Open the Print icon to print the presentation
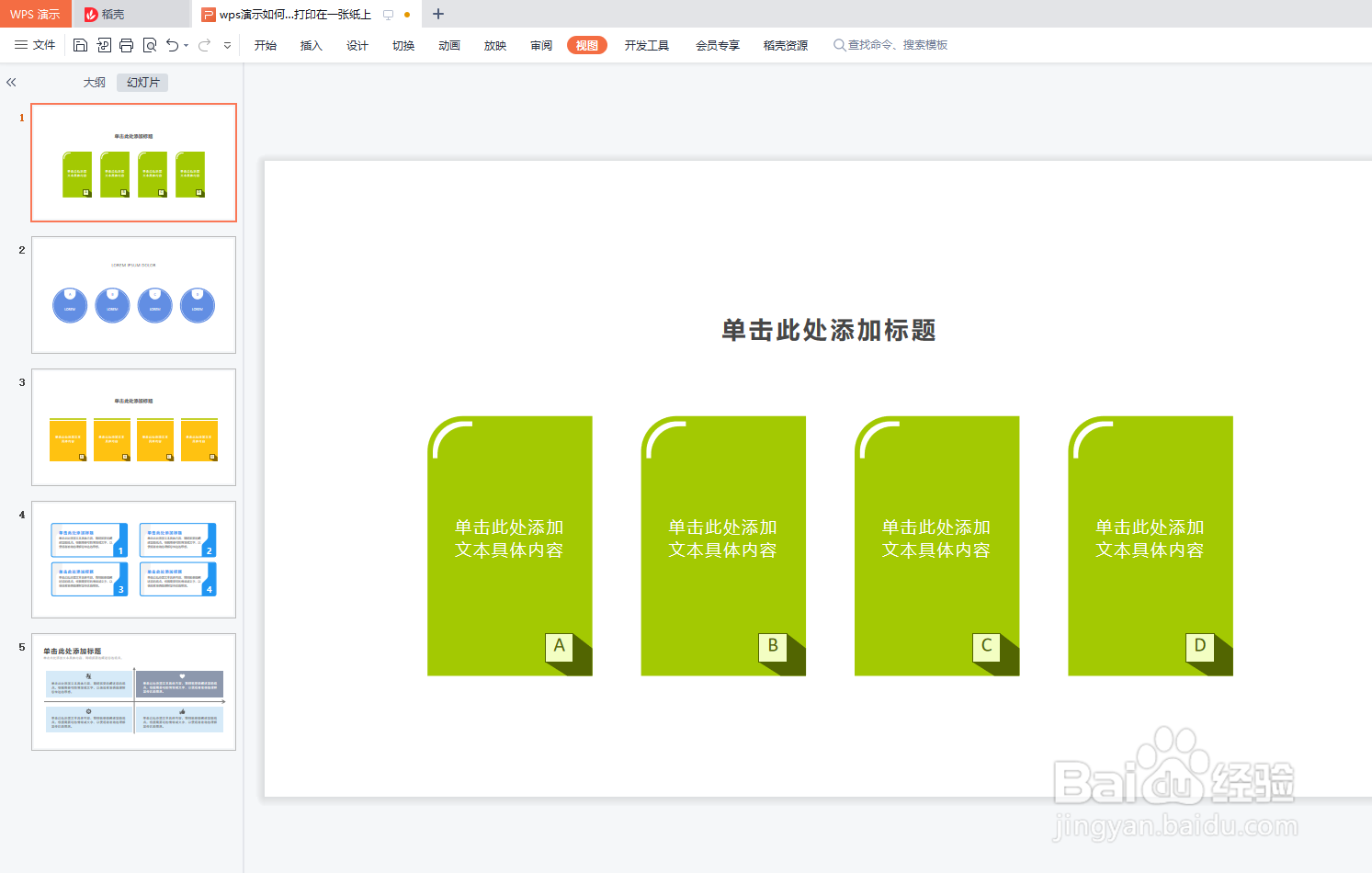The height and width of the screenshot is (873, 1372). click(x=126, y=44)
